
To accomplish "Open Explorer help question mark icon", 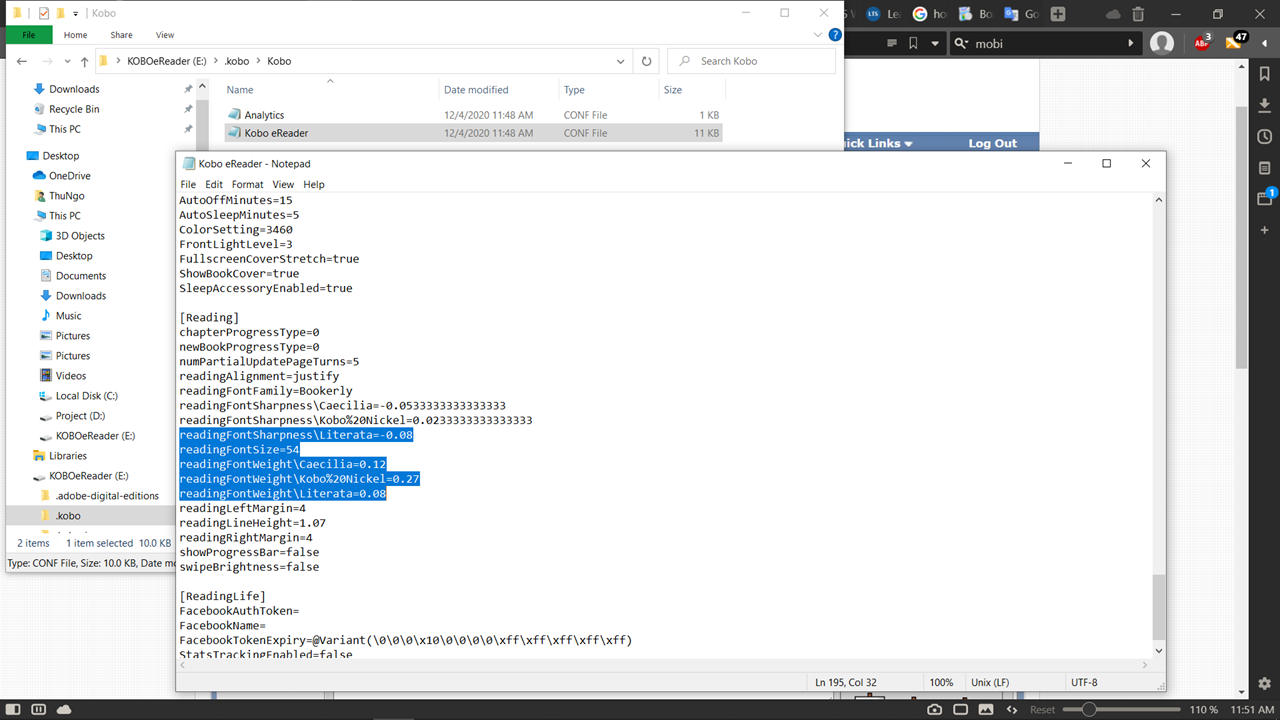I will (x=835, y=35).
